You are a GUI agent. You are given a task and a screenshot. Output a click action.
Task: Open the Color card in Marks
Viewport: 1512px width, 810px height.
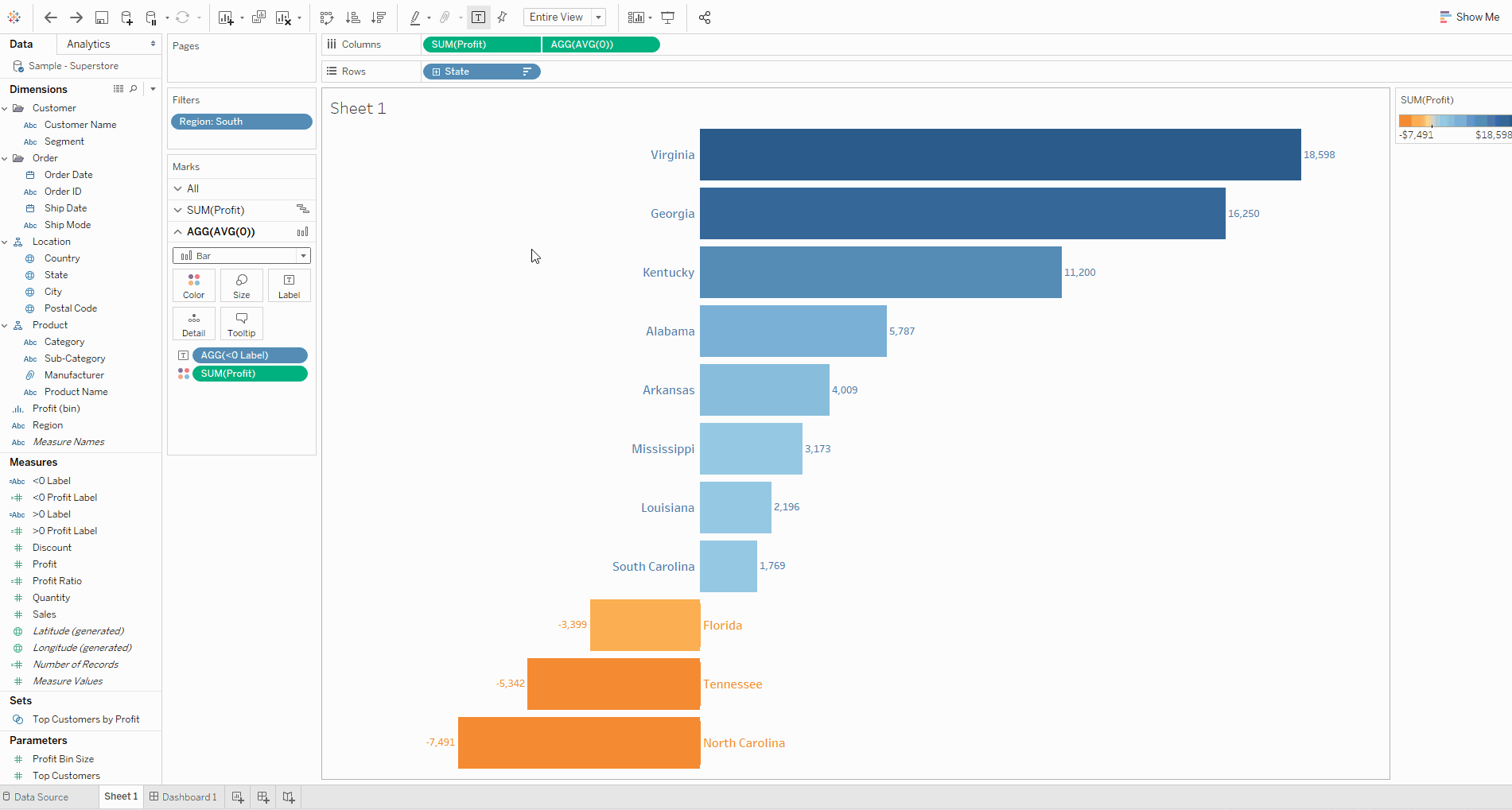(x=194, y=286)
